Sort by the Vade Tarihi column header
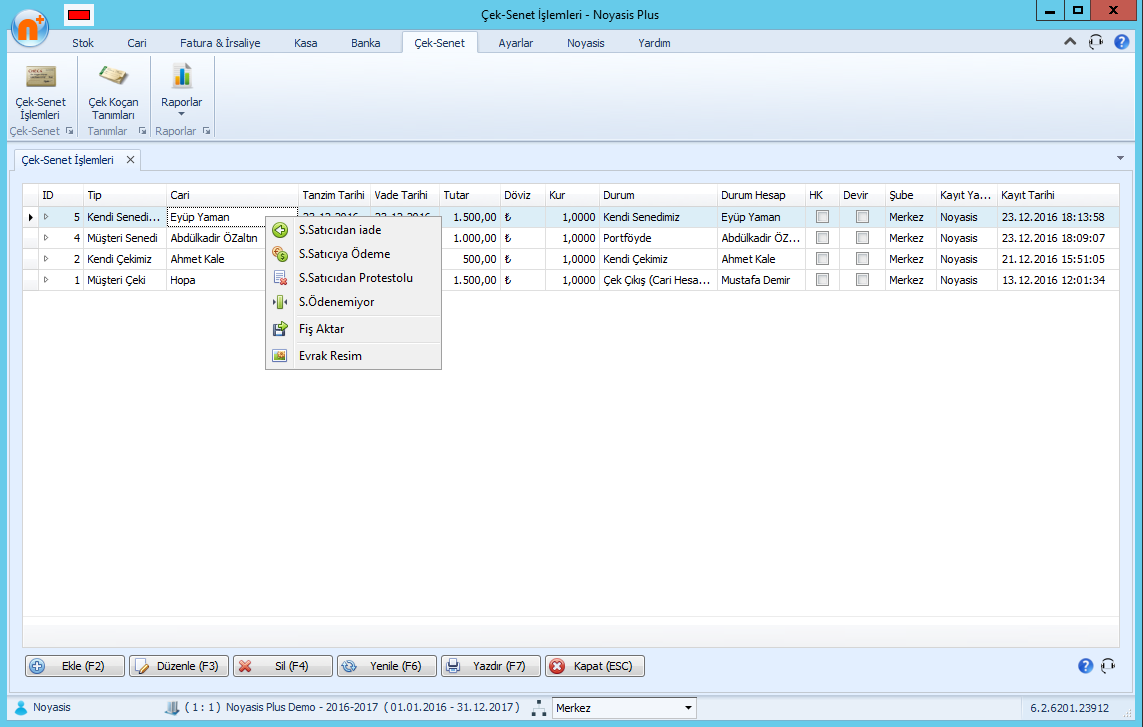Viewport: 1143px width, 727px height. pos(405,195)
